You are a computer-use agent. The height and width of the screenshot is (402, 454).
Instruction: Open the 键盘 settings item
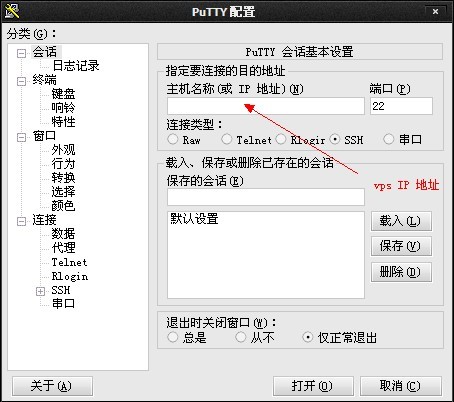point(63,94)
